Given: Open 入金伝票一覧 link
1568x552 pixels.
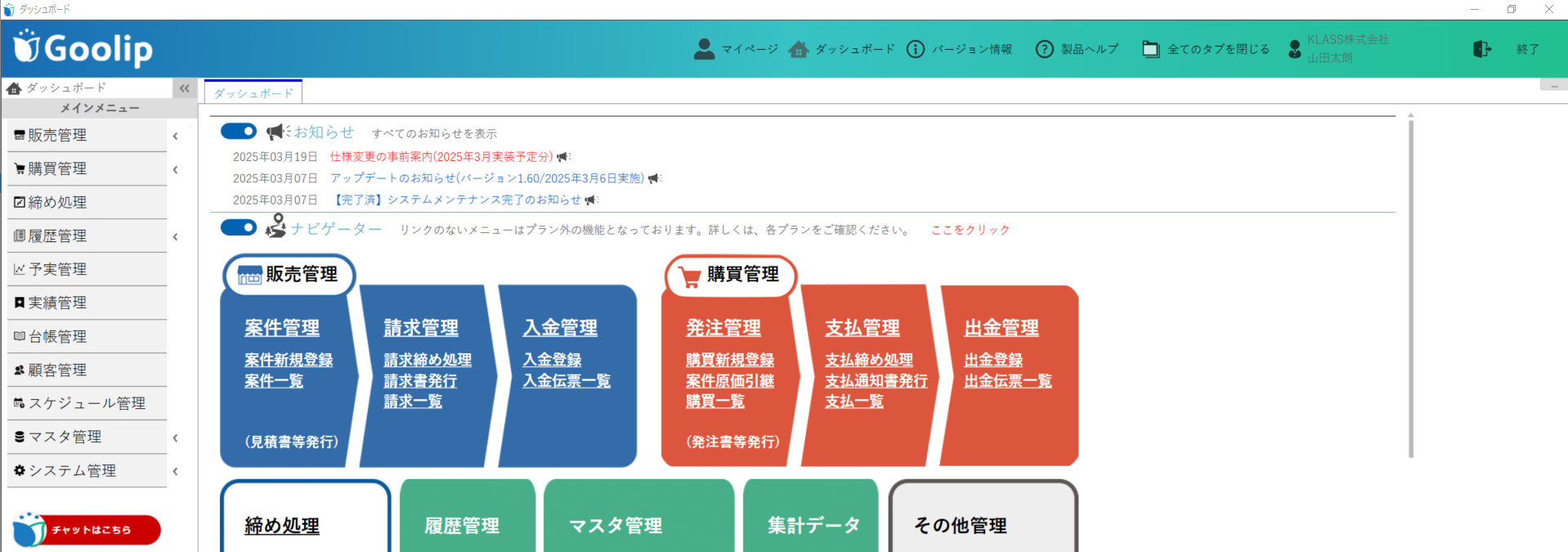Looking at the screenshot, I should tap(567, 381).
